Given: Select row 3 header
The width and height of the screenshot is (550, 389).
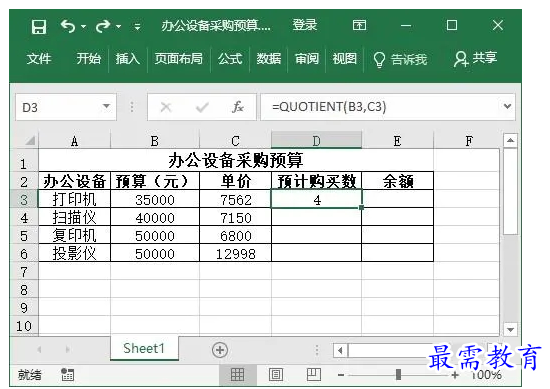Looking at the screenshot, I should pos(24,199).
